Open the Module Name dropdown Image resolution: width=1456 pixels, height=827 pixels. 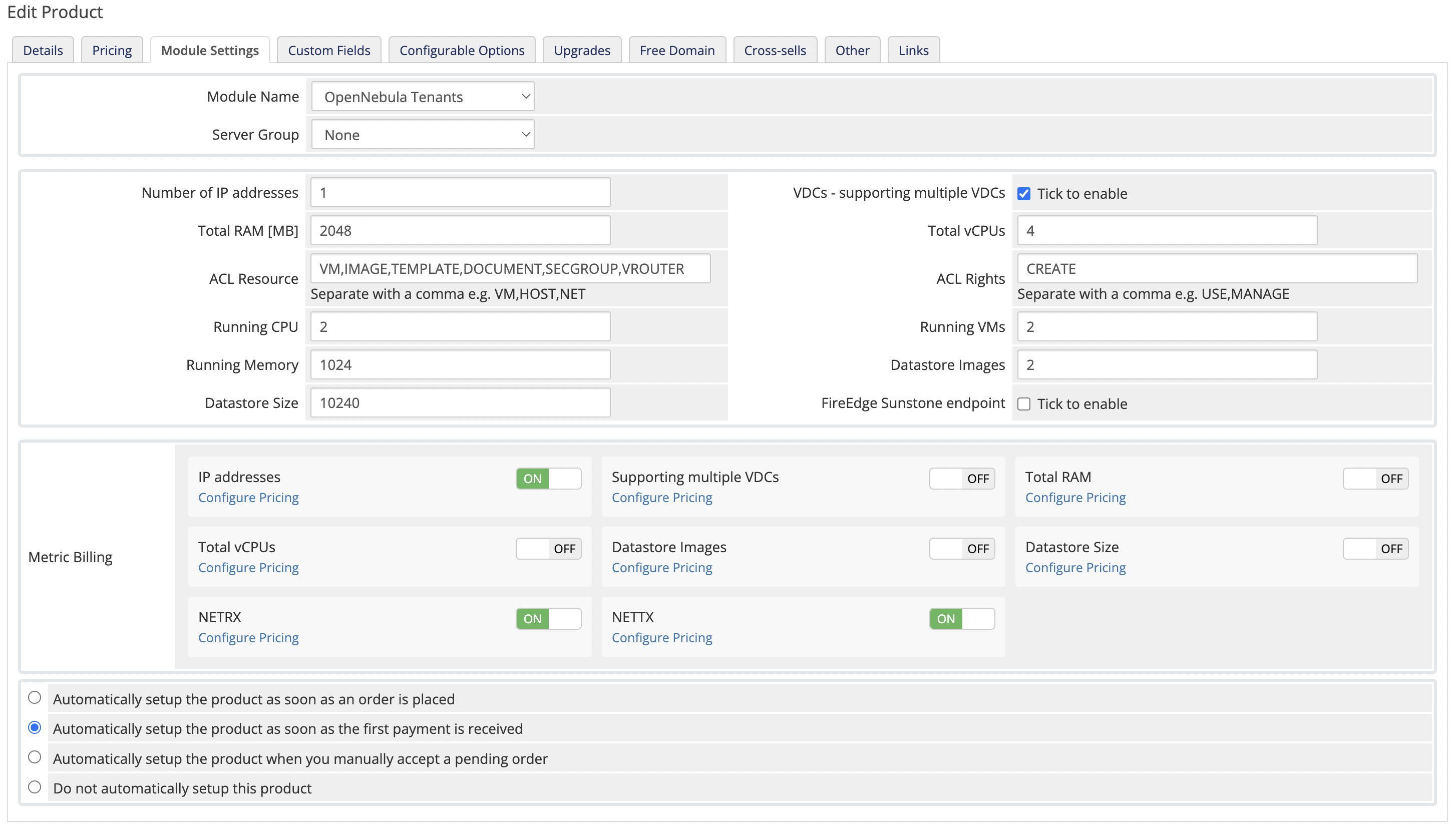coord(423,97)
